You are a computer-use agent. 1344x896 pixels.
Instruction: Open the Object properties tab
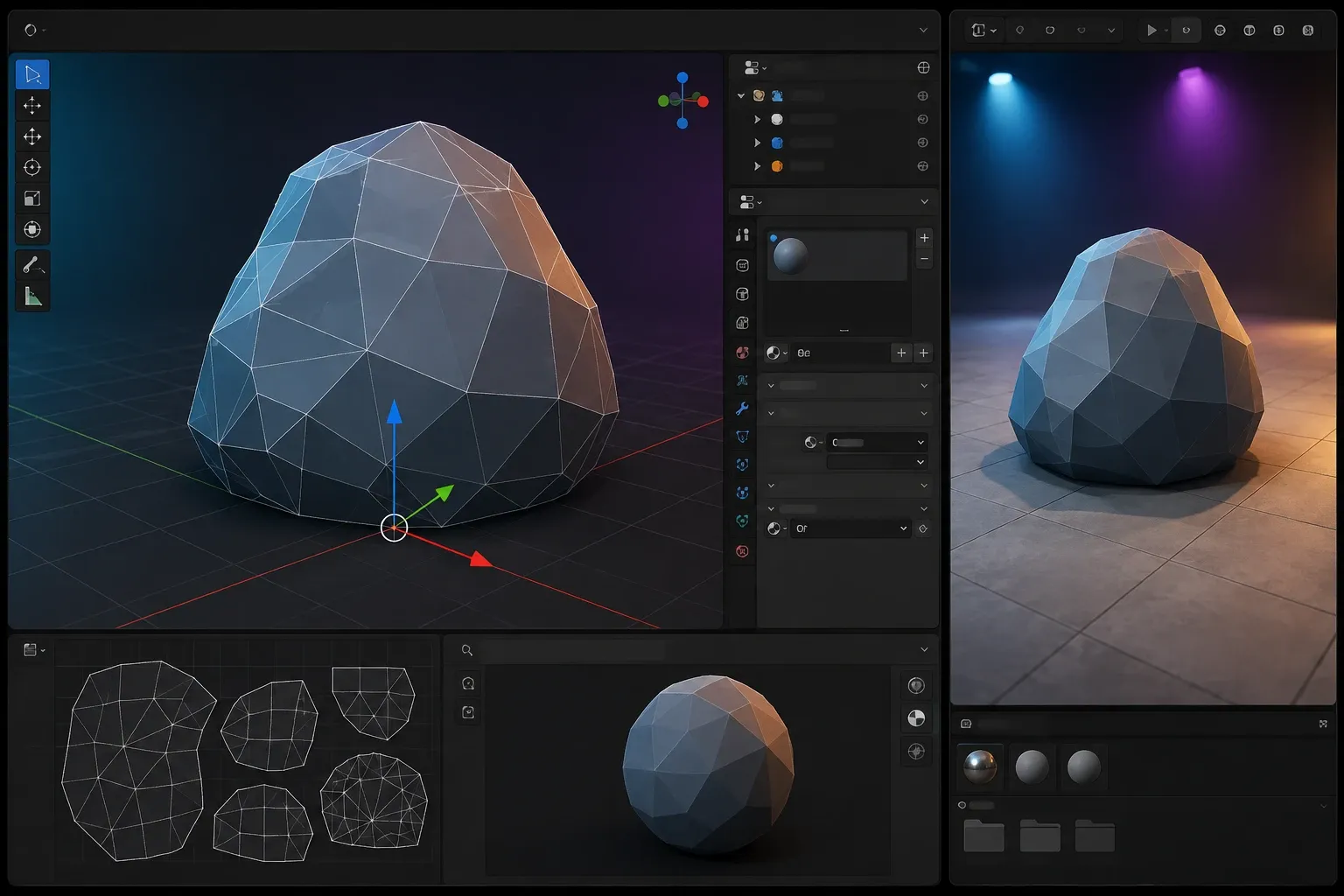(x=742, y=381)
